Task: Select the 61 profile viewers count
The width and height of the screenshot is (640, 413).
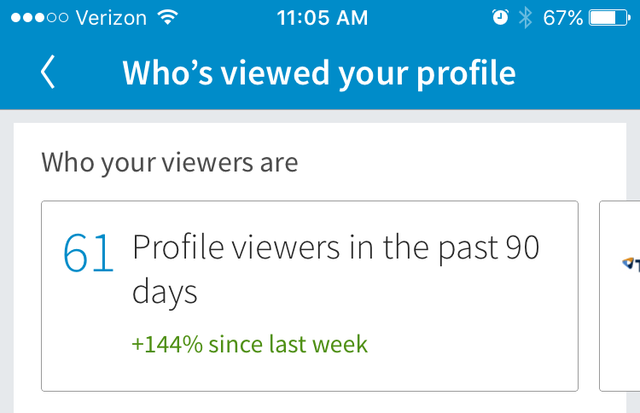Action: click(88, 253)
